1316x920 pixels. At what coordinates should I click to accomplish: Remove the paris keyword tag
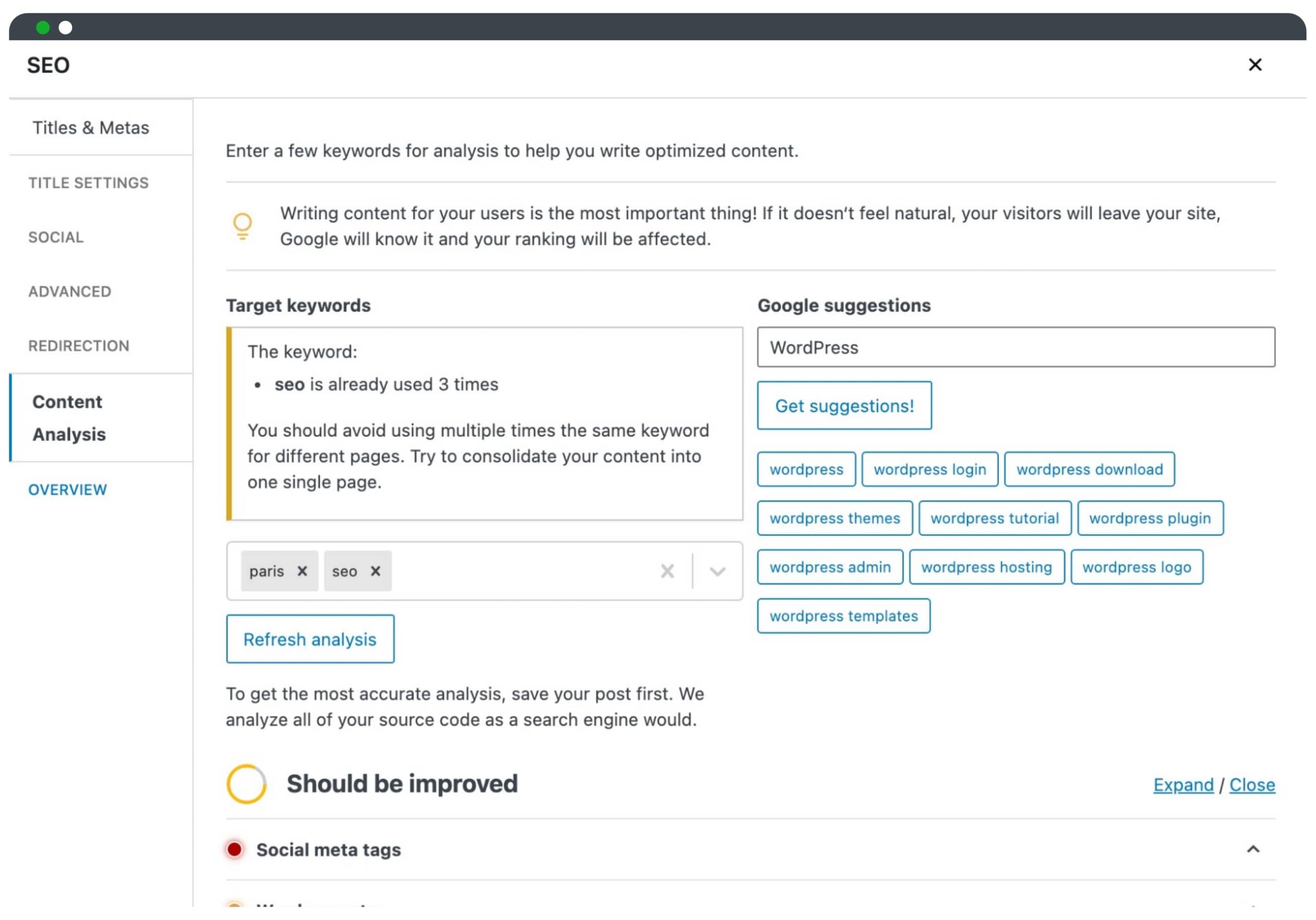(302, 571)
